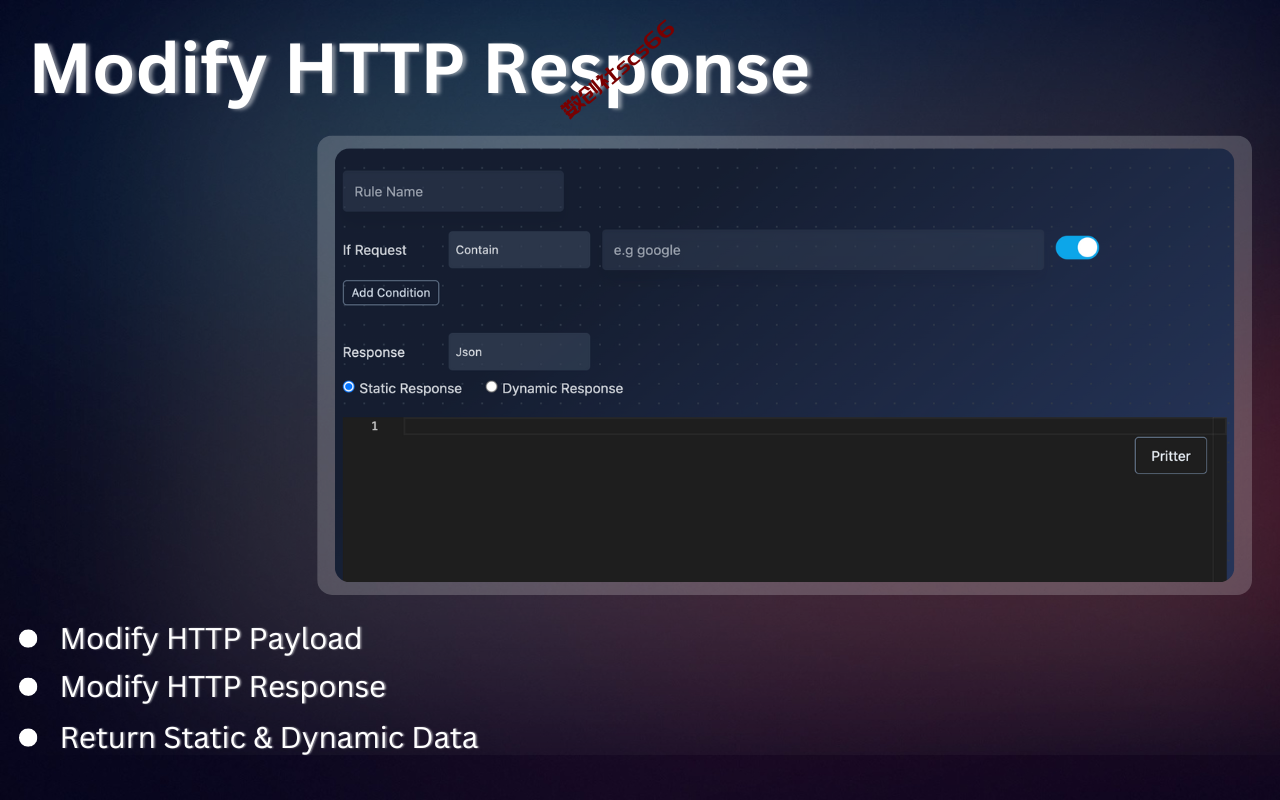
Task: Click the 'Modify HTTP Response' bullet text
Action: point(223,687)
